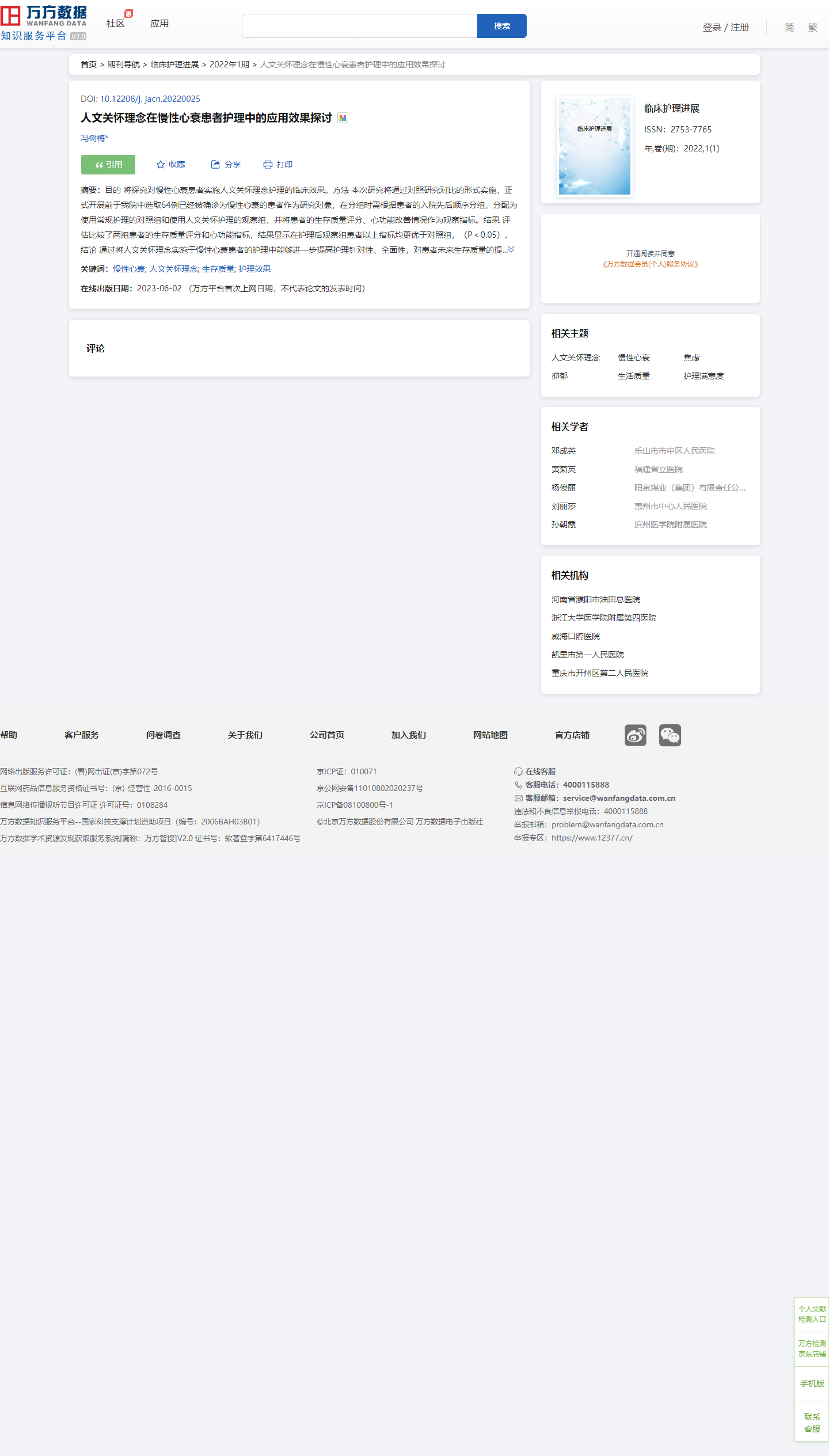
Task: Open 期刊导航 breadcrumb link
Action: click(124, 64)
